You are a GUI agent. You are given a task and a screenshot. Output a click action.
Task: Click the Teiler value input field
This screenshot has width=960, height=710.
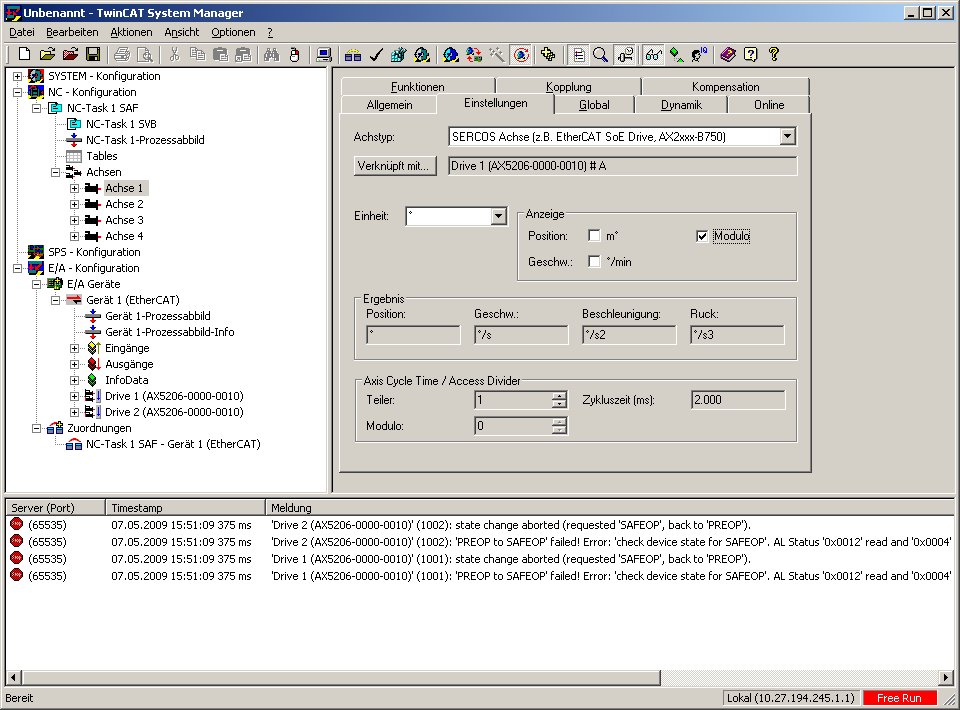click(x=513, y=400)
